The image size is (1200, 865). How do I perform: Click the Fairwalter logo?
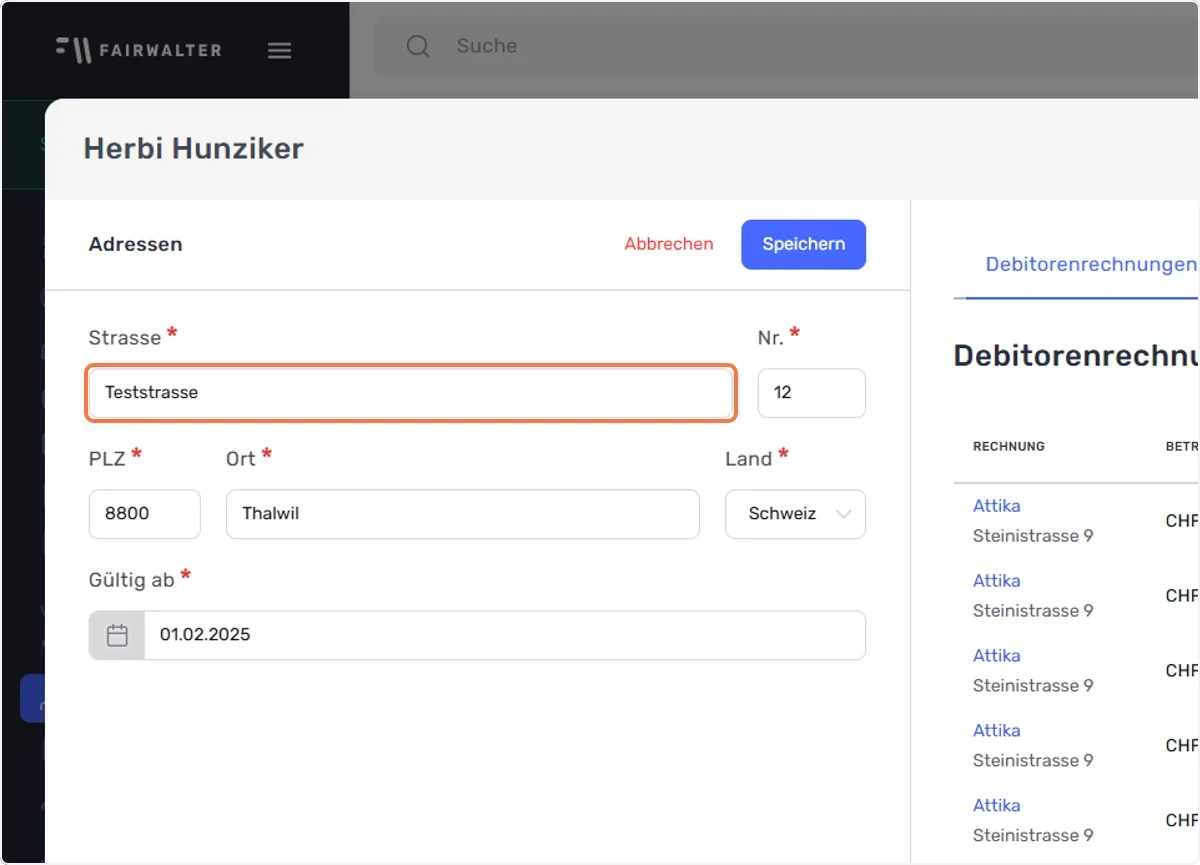tap(138, 49)
